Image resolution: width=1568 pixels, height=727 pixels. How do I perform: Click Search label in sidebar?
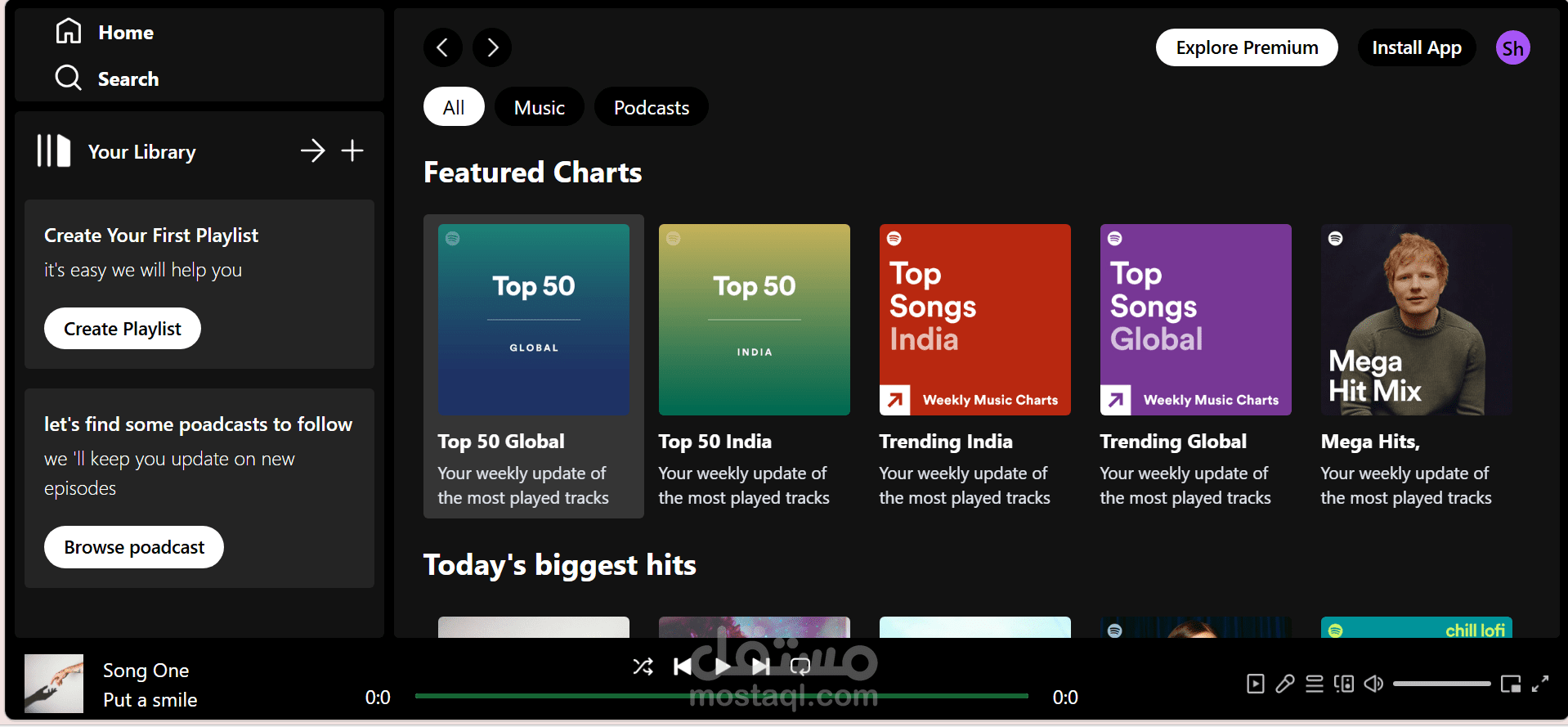coord(128,79)
